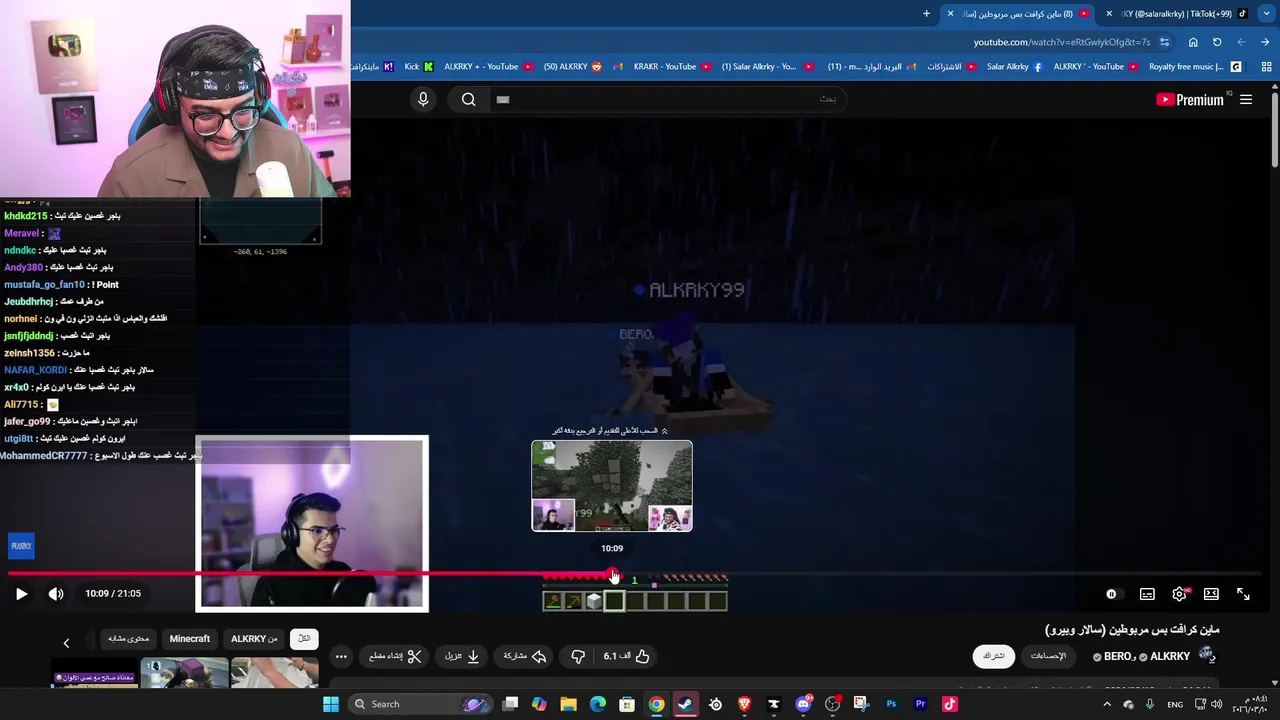This screenshot has height=720, width=1280.
Task: Create a clip with the scissors button
Action: pyautogui.click(x=396, y=656)
